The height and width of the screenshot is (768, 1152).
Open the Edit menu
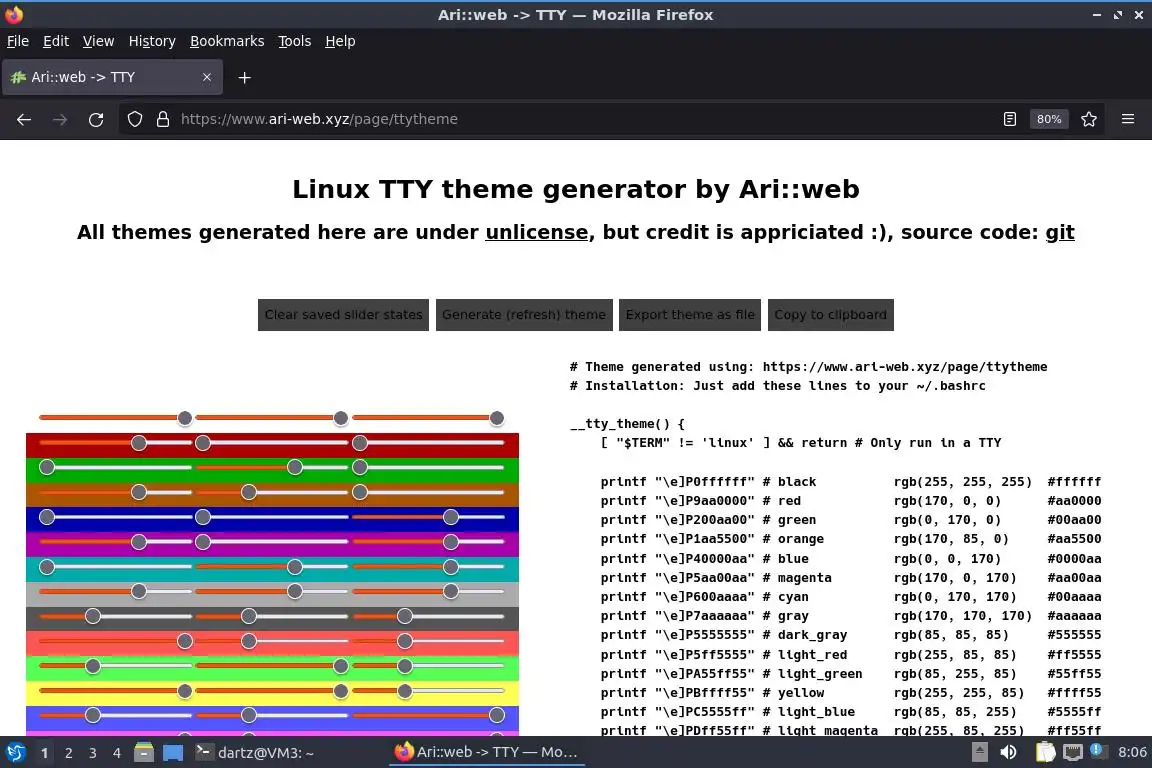pos(56,41)
